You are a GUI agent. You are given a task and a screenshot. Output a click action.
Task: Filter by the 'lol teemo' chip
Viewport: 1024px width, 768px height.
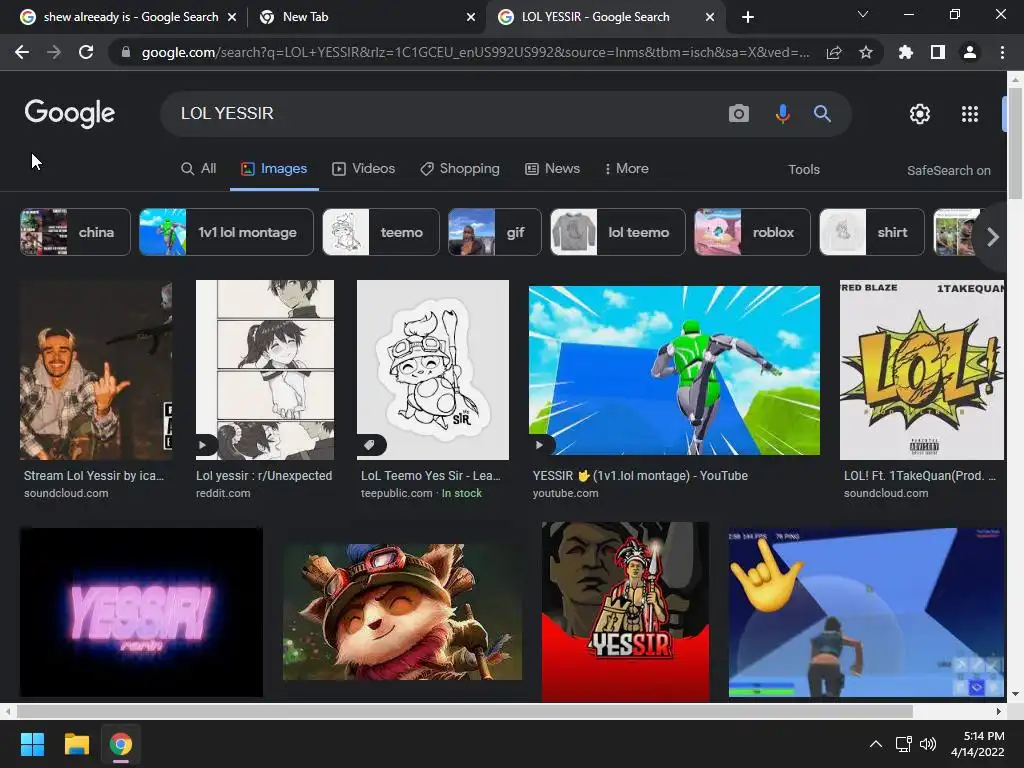point(618,232)
